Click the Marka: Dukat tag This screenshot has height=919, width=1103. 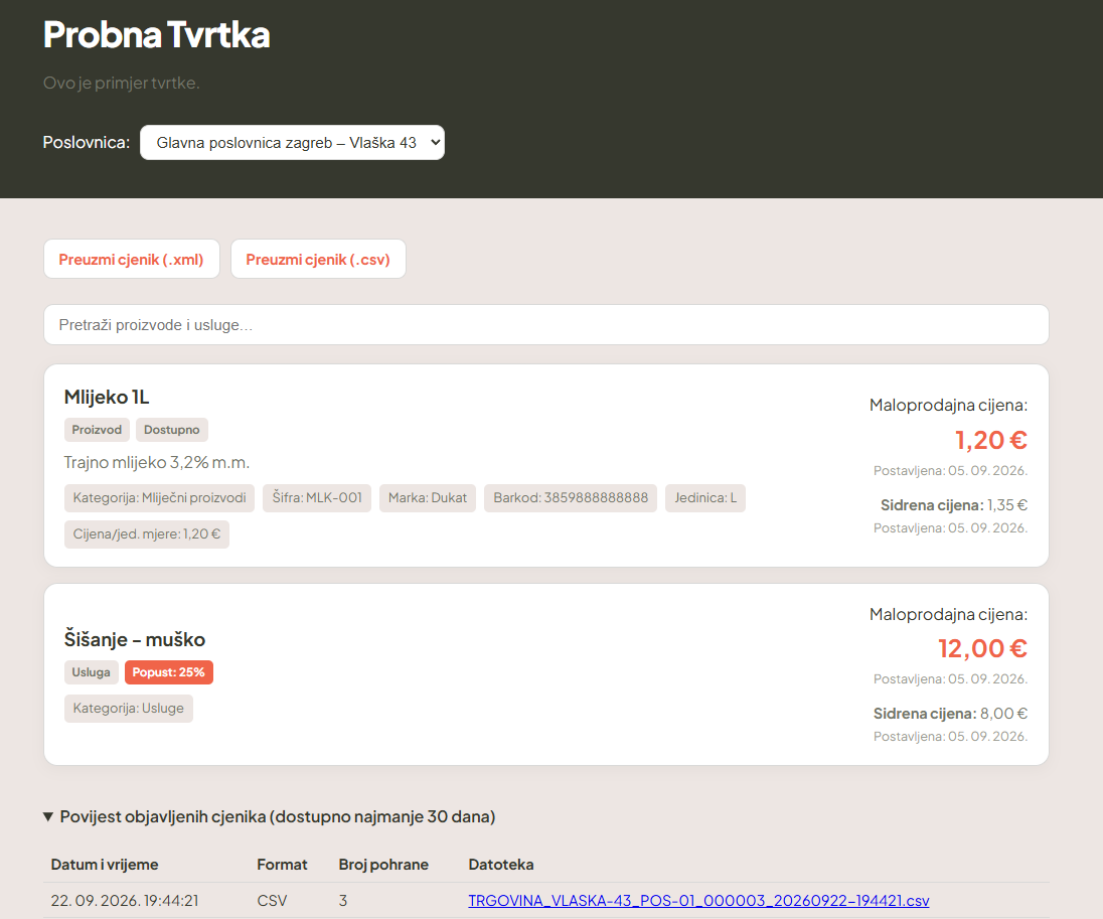pyautogui.click(x=427, y=497)
